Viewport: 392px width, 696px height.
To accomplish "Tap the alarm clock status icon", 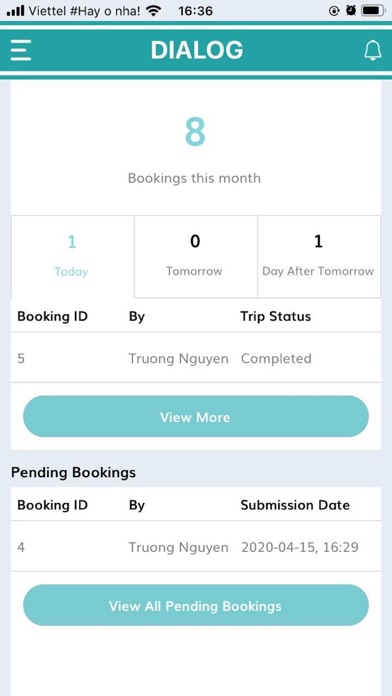I will click(351, 11).
